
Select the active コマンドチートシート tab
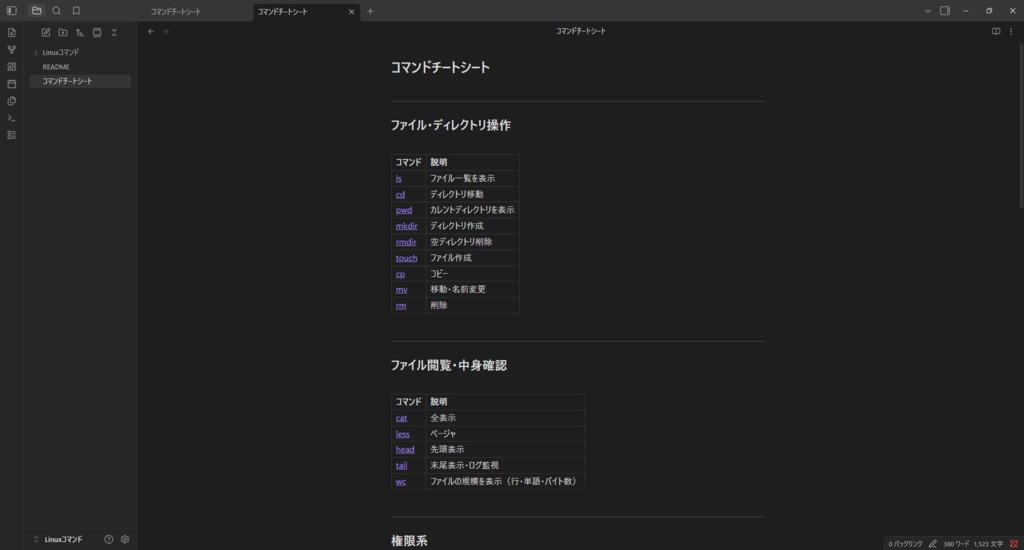(282, 12)
